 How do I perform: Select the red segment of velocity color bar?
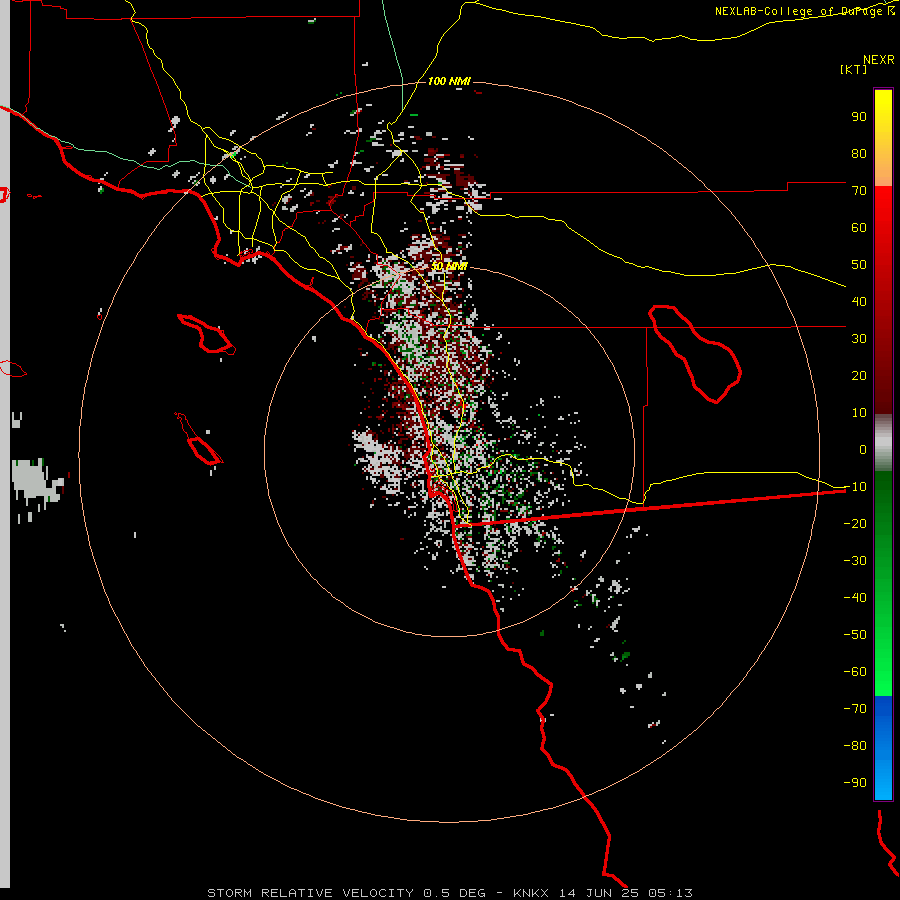click(883, 300)
